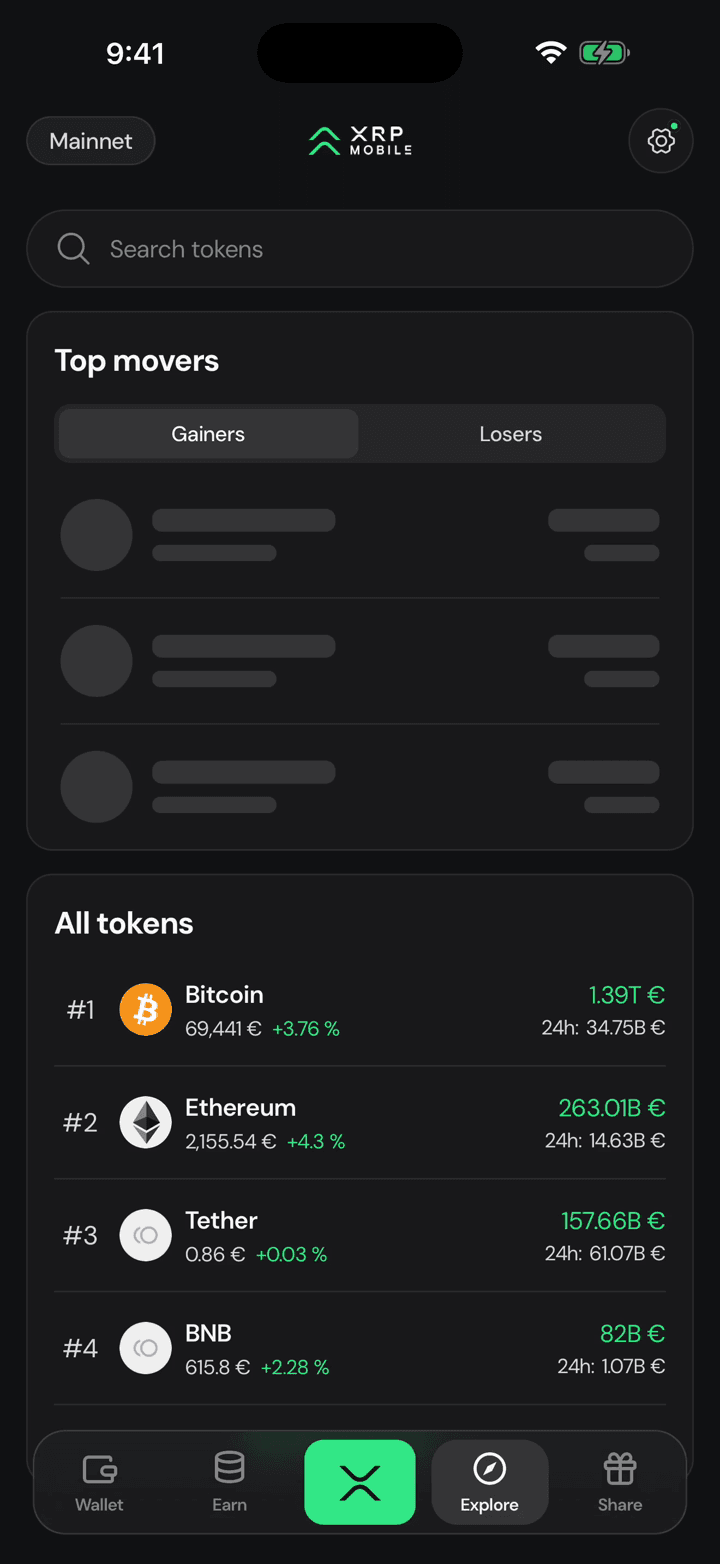
Task: Open the Earn coins icon
Action: pyautogui.click(x=229, y=1469)
